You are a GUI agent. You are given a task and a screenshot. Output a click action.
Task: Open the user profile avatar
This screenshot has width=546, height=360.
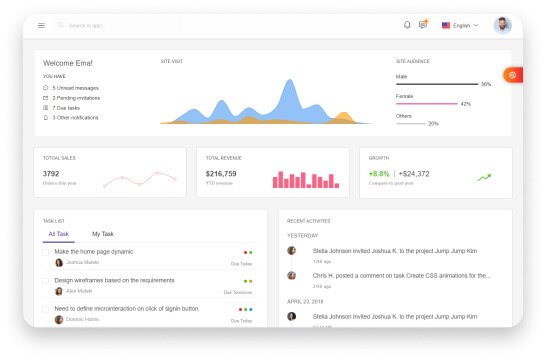tap(502, 25)
